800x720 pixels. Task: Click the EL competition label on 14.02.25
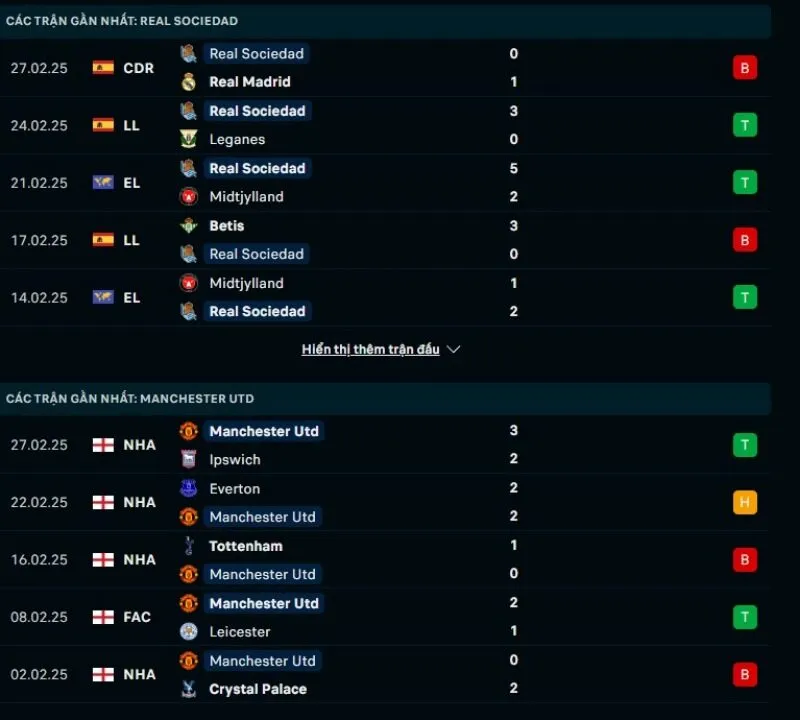point(131,297)
